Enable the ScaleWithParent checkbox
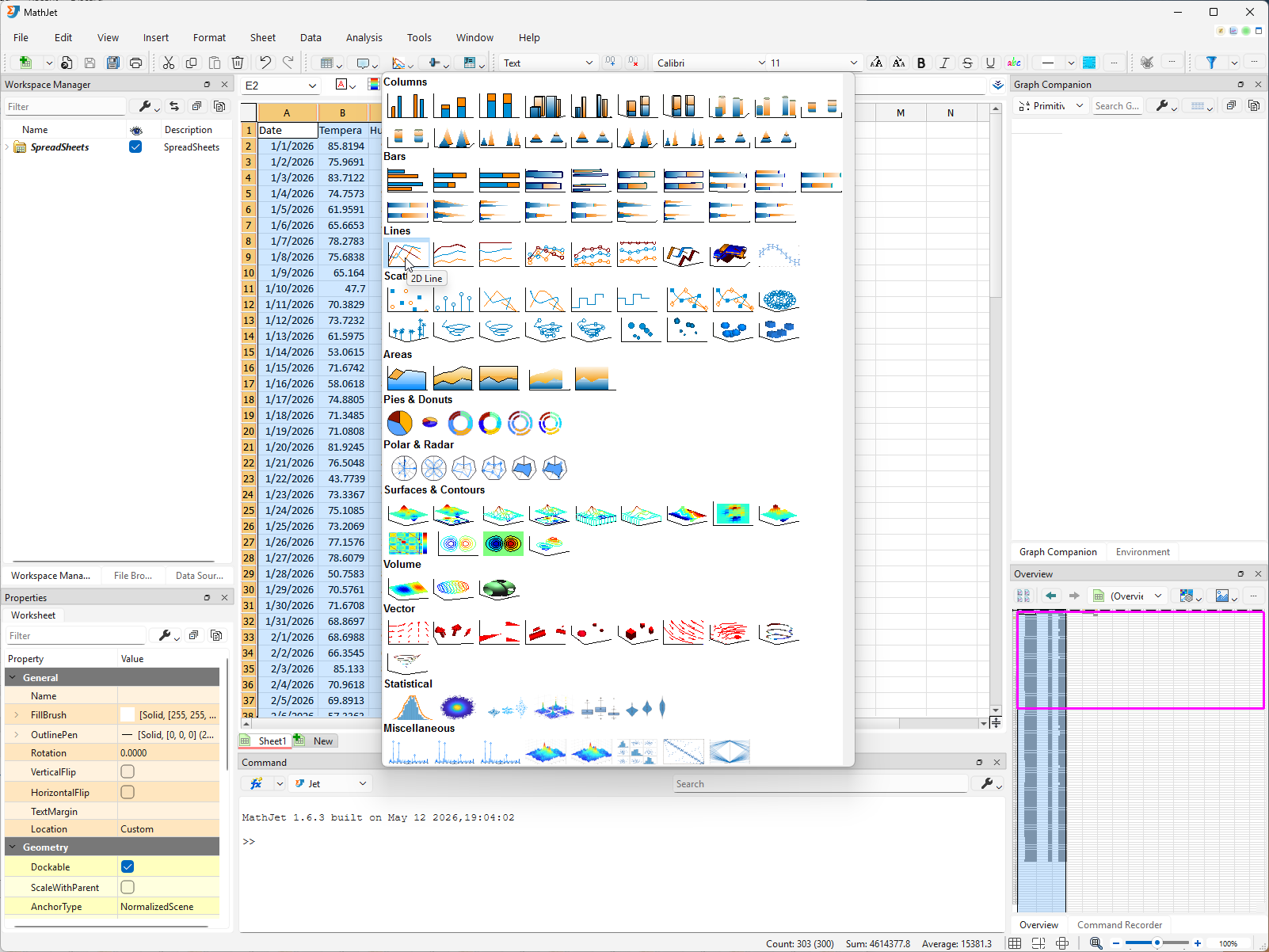1269x952 pixels. click(128, 887)
